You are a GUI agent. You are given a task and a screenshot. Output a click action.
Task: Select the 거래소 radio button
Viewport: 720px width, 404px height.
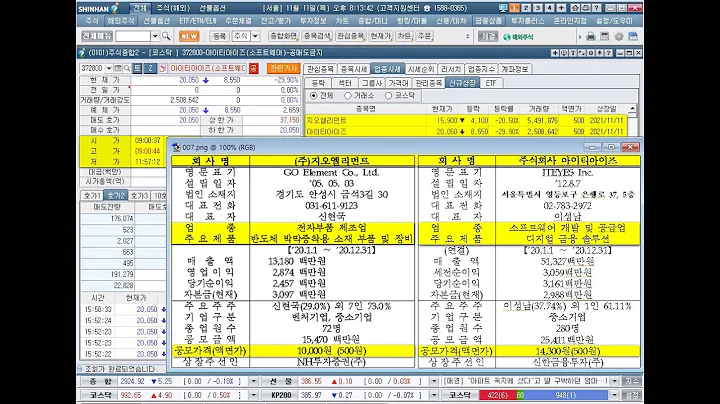coord(348,95)
